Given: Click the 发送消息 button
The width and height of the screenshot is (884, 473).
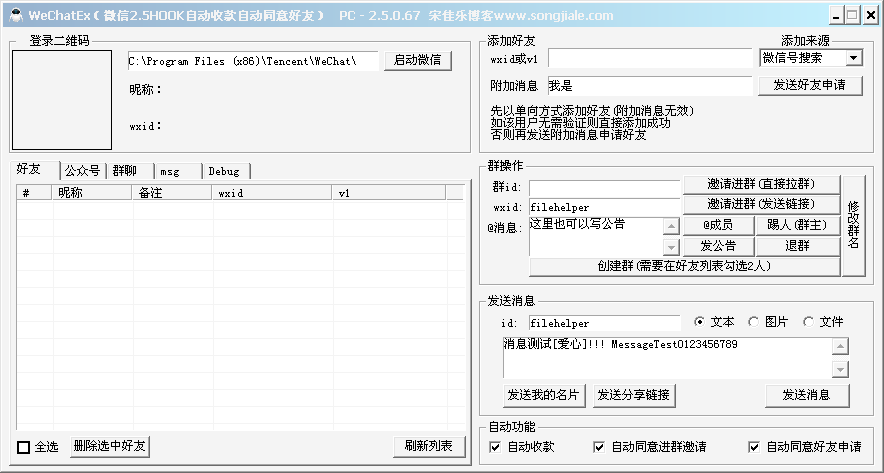Looking at the screenshot, I should 807,395.
